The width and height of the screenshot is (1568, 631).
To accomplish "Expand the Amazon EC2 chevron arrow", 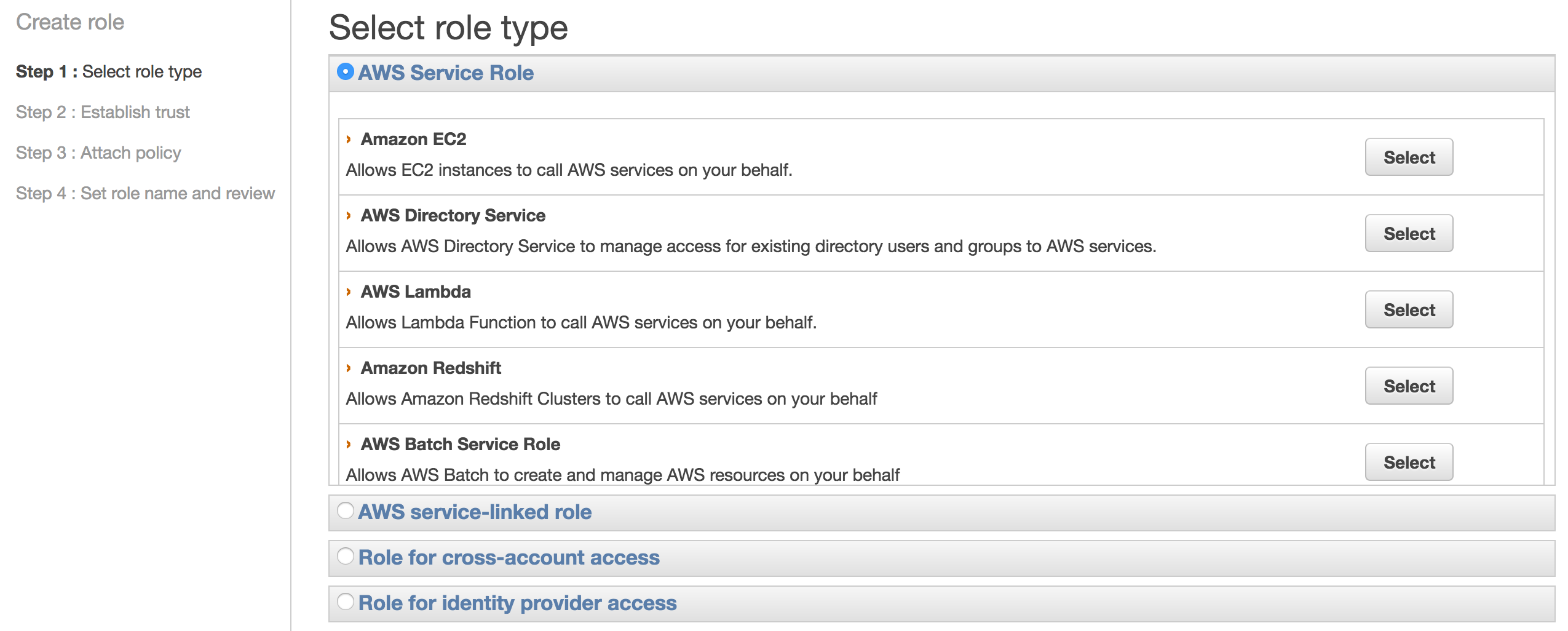I will pos(349,140).
